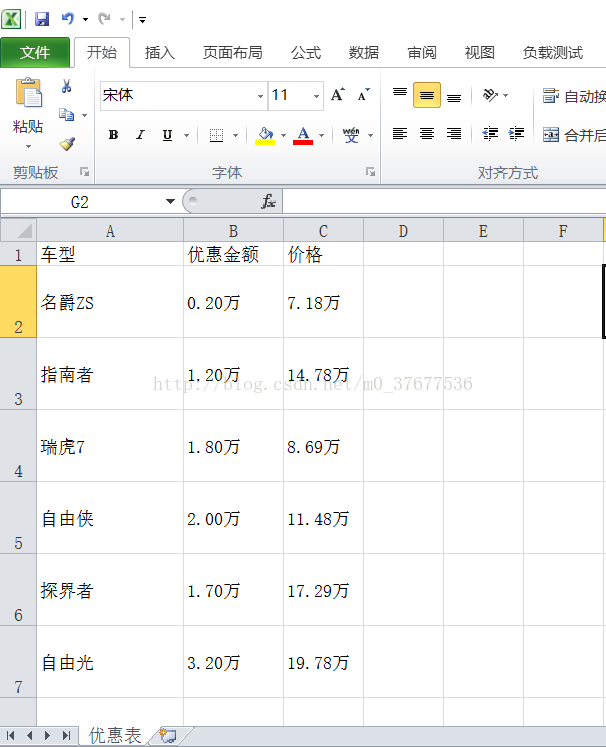Decrease indent icon
This screenshot has height=747, width=606.
490,134
